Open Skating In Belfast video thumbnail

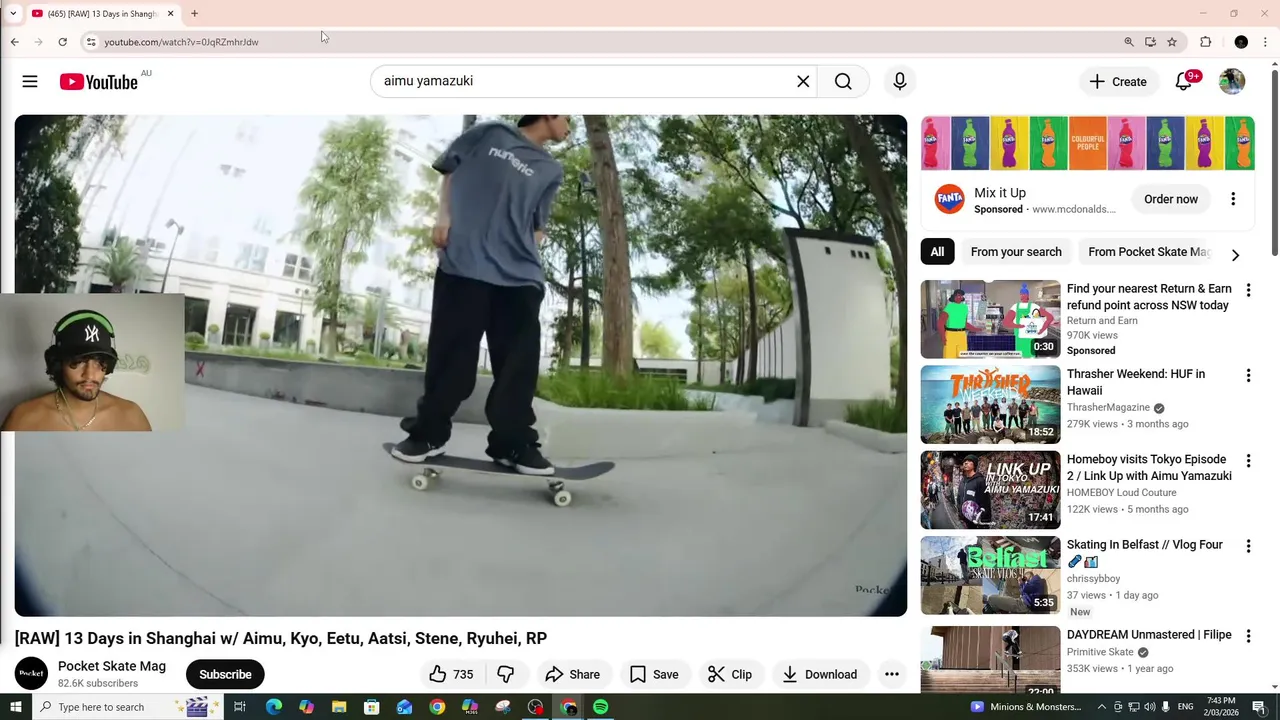coord(990,575)
